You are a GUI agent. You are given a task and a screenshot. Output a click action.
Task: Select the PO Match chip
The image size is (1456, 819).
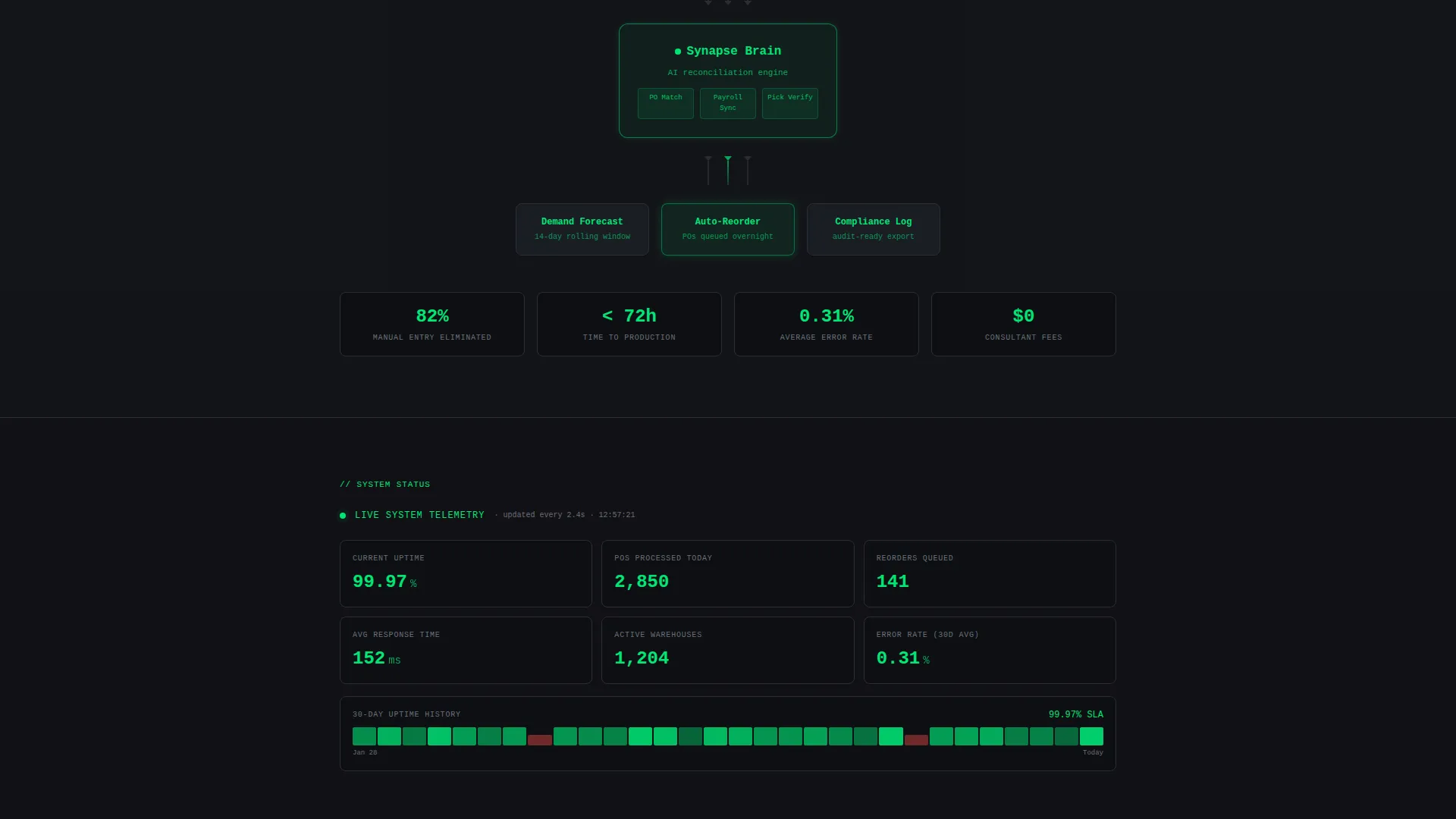coord(666,103)
